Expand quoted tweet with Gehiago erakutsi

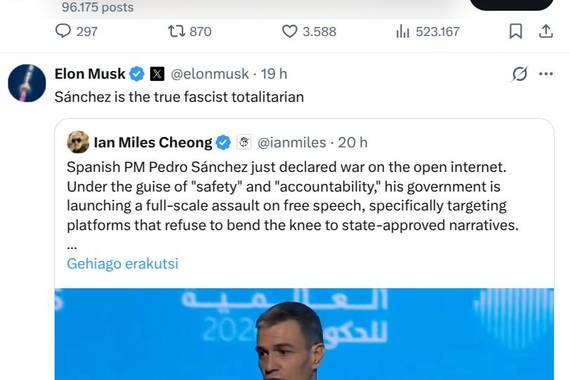123,263
